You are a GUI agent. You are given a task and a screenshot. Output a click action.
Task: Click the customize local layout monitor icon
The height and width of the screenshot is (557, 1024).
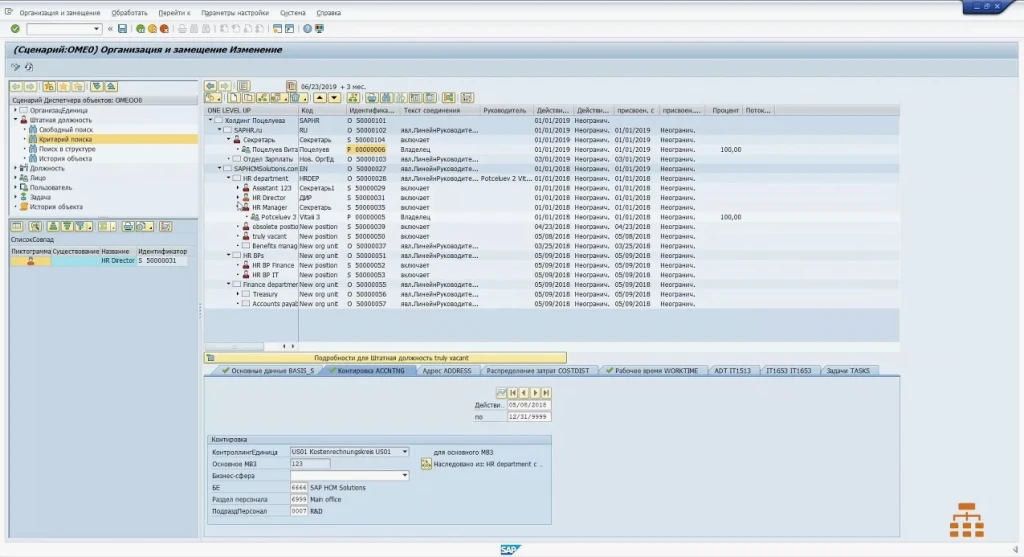[319, 29]
